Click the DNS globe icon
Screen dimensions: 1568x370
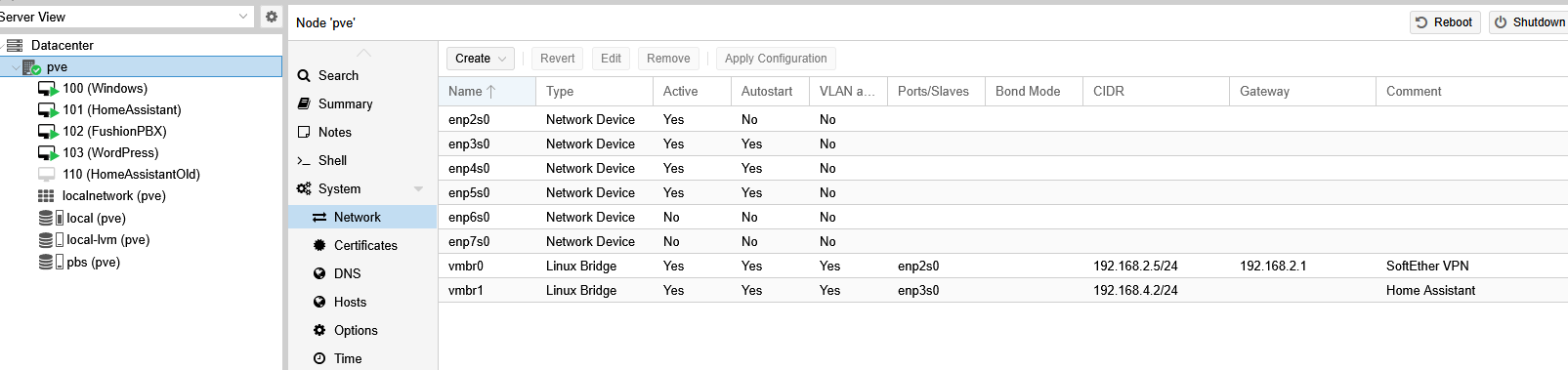tap(319, 273)
